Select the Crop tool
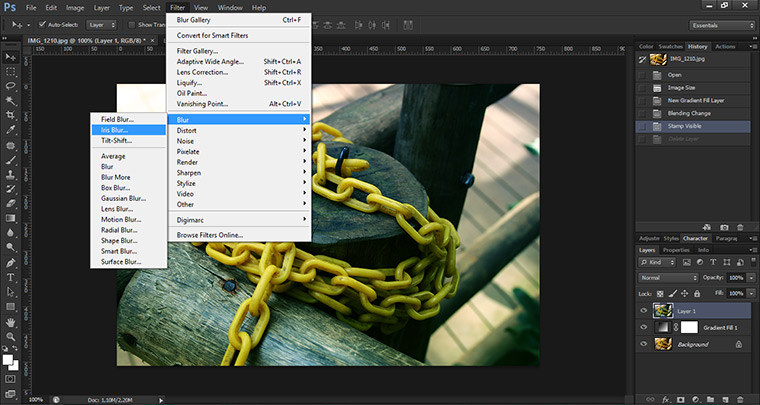The width and height of the screenshot is (760, 405). (10, 115)
